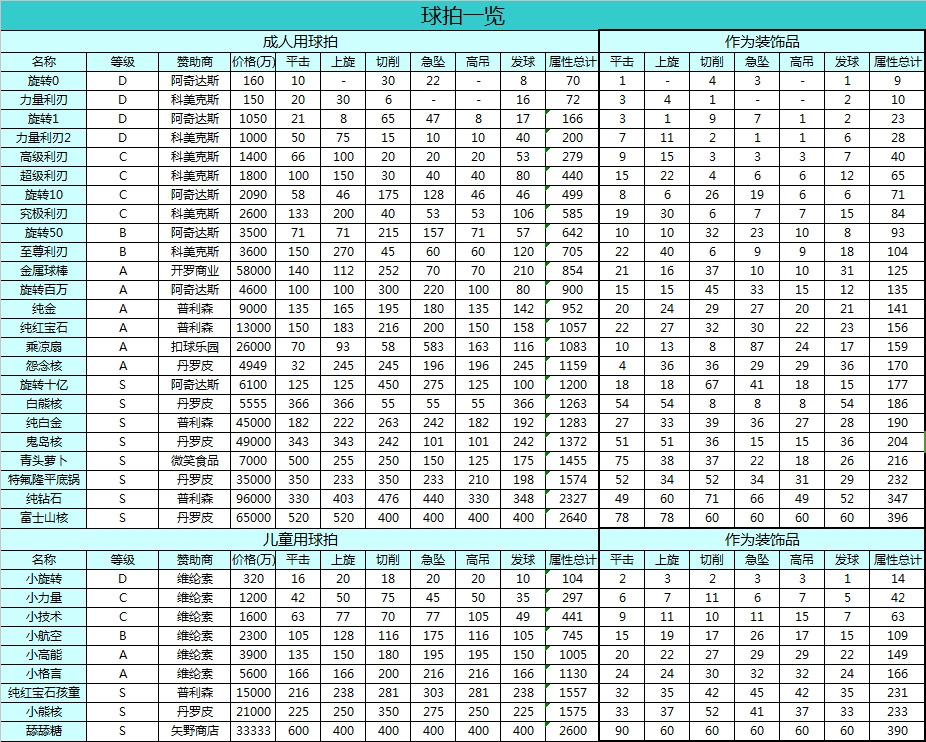Click the 舔舔糖 name cell
This screenshot has height=742, width=926.
coord(44,731)
